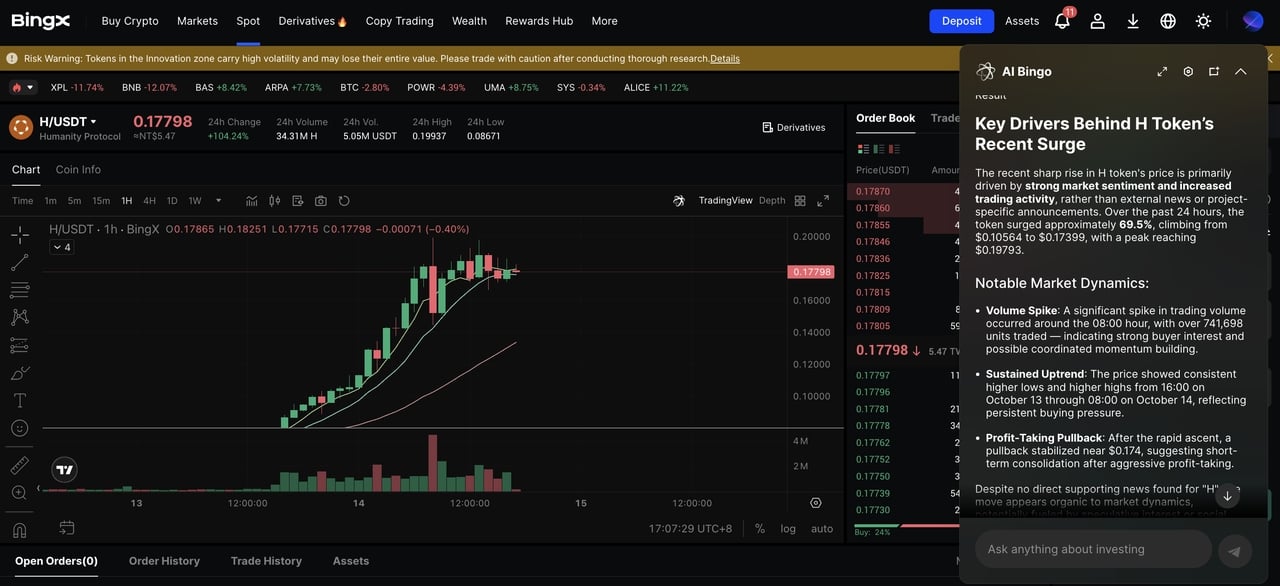Viewport: 1280px width, 586px height.
Task: Switch to the Coin Info tab
Action: (78, 170)
